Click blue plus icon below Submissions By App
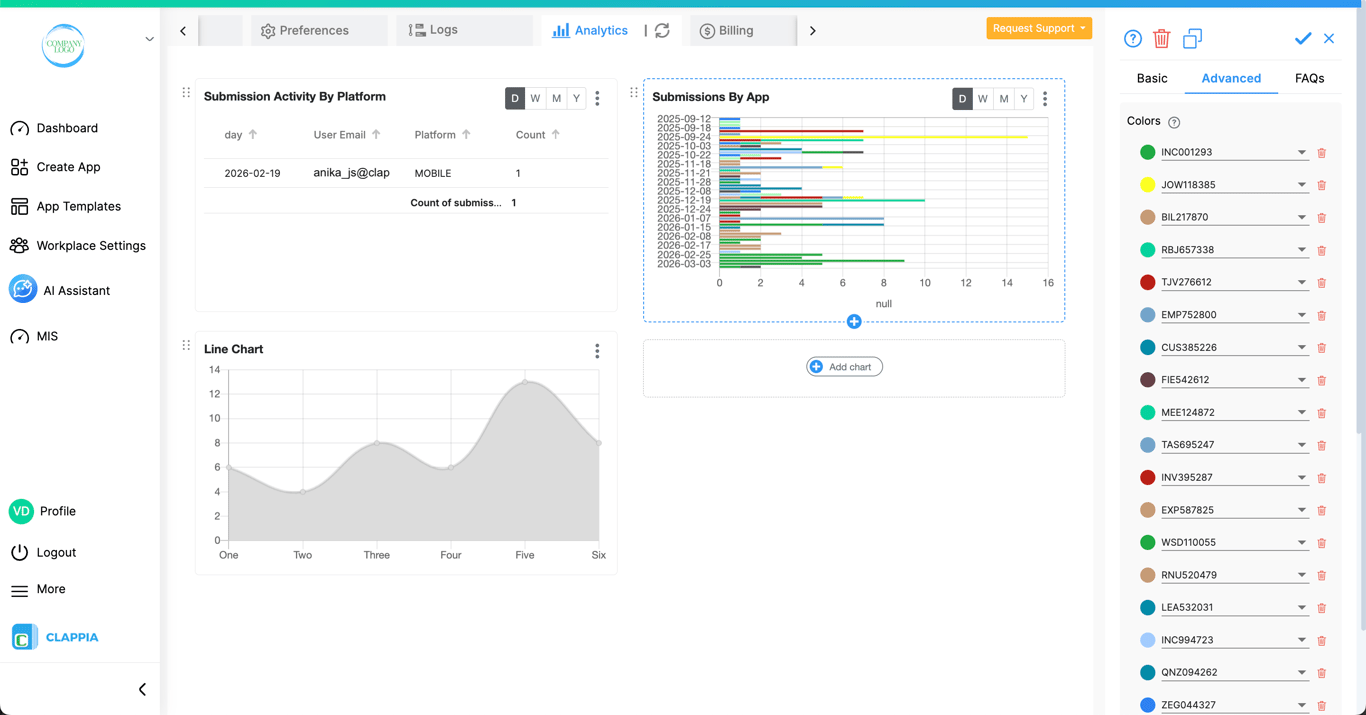1366x715 pixels. tap(854, 321)
